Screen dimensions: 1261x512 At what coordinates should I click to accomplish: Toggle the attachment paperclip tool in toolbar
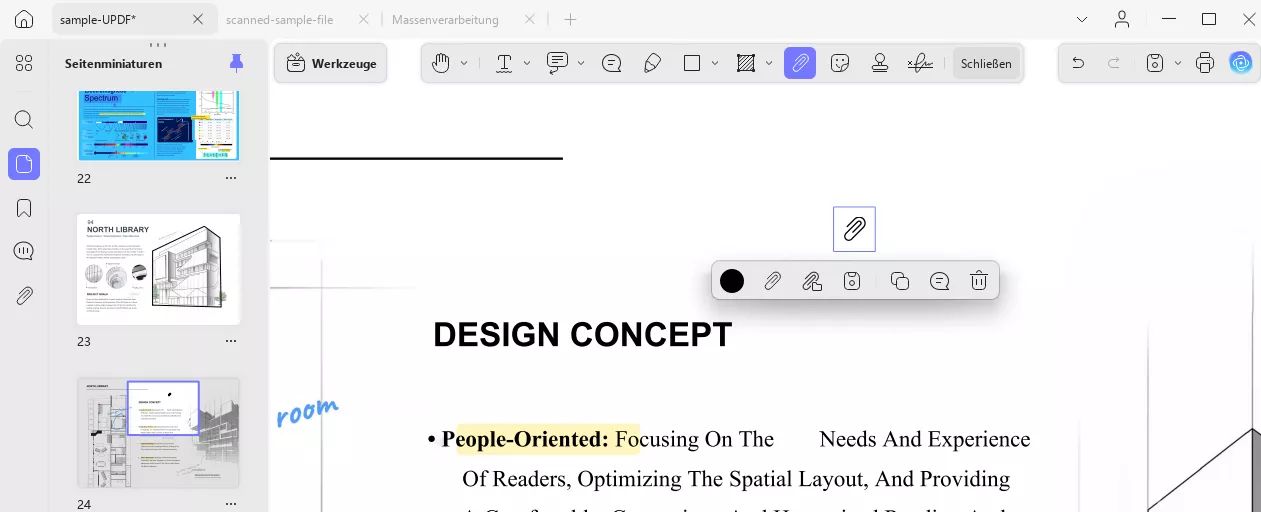click(x=800, y=63)
